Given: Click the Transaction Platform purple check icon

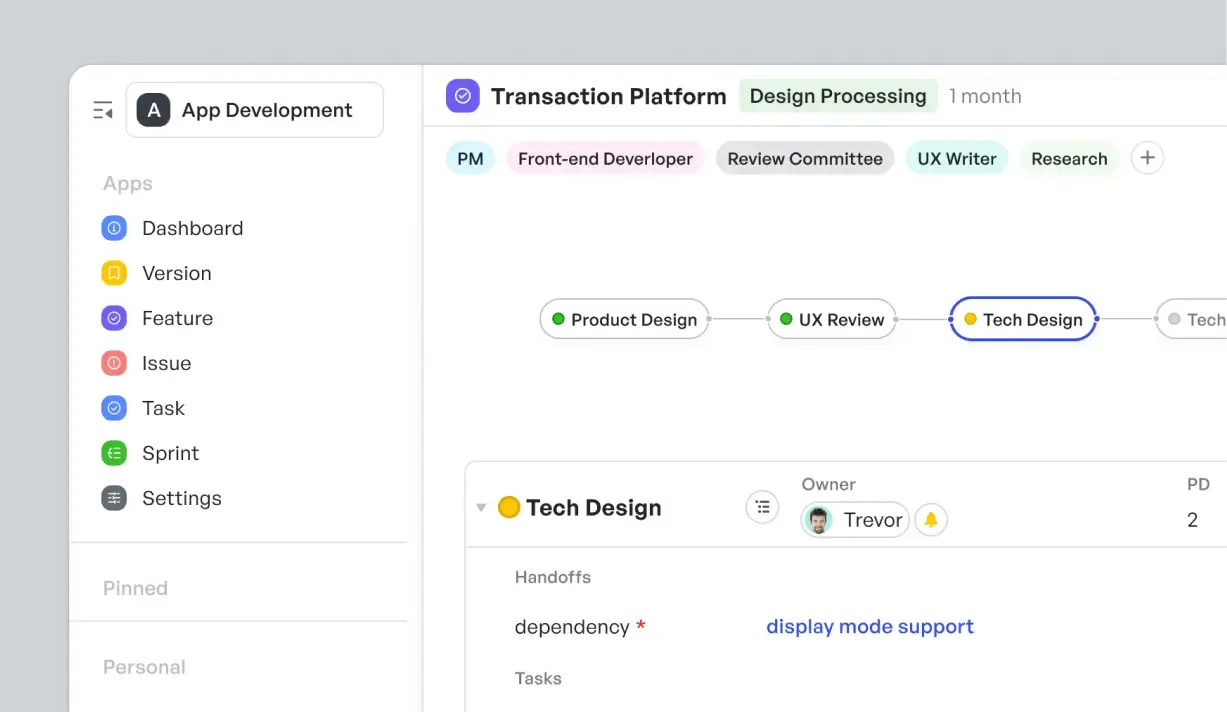Looking at the screenshot, I should click(462, 96).
